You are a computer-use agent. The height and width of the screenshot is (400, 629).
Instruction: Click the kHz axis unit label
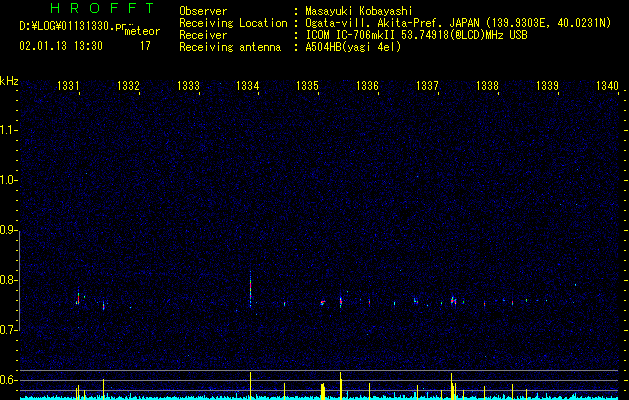[9, 81]
